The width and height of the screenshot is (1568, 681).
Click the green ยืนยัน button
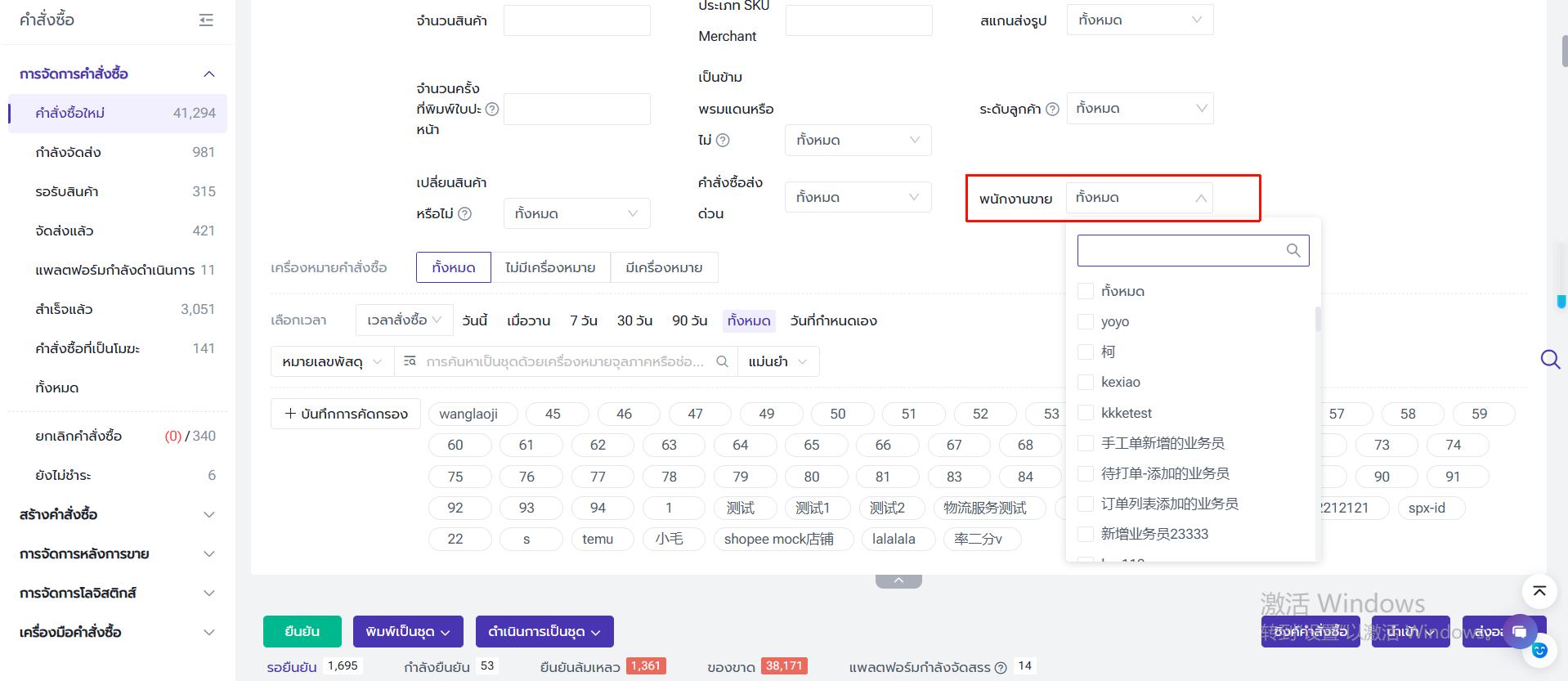coord(302,631)
